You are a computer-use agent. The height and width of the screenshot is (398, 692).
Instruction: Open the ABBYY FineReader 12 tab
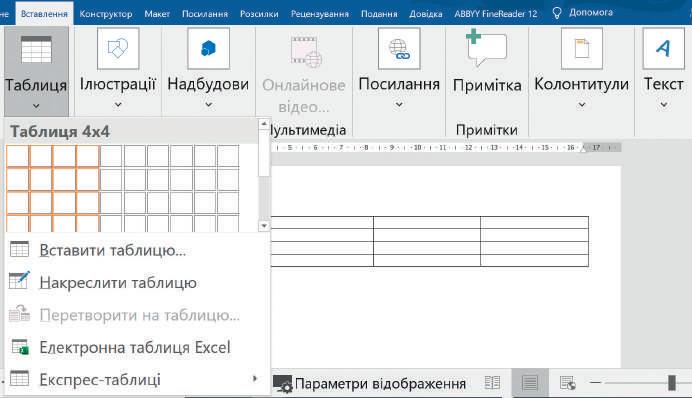click(496, 14)
